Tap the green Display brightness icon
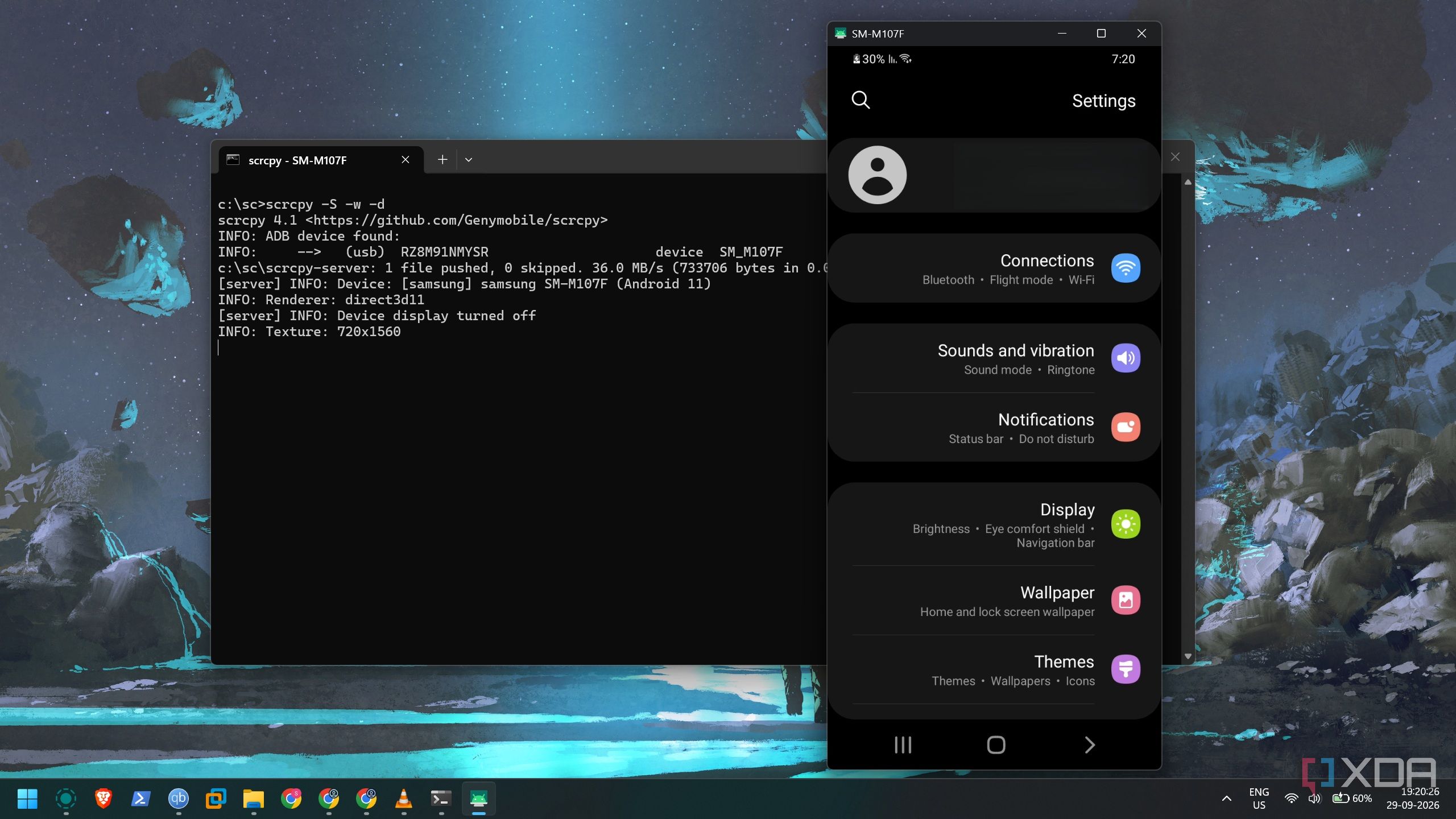The image size is (1456, 819). point(1126,524)
